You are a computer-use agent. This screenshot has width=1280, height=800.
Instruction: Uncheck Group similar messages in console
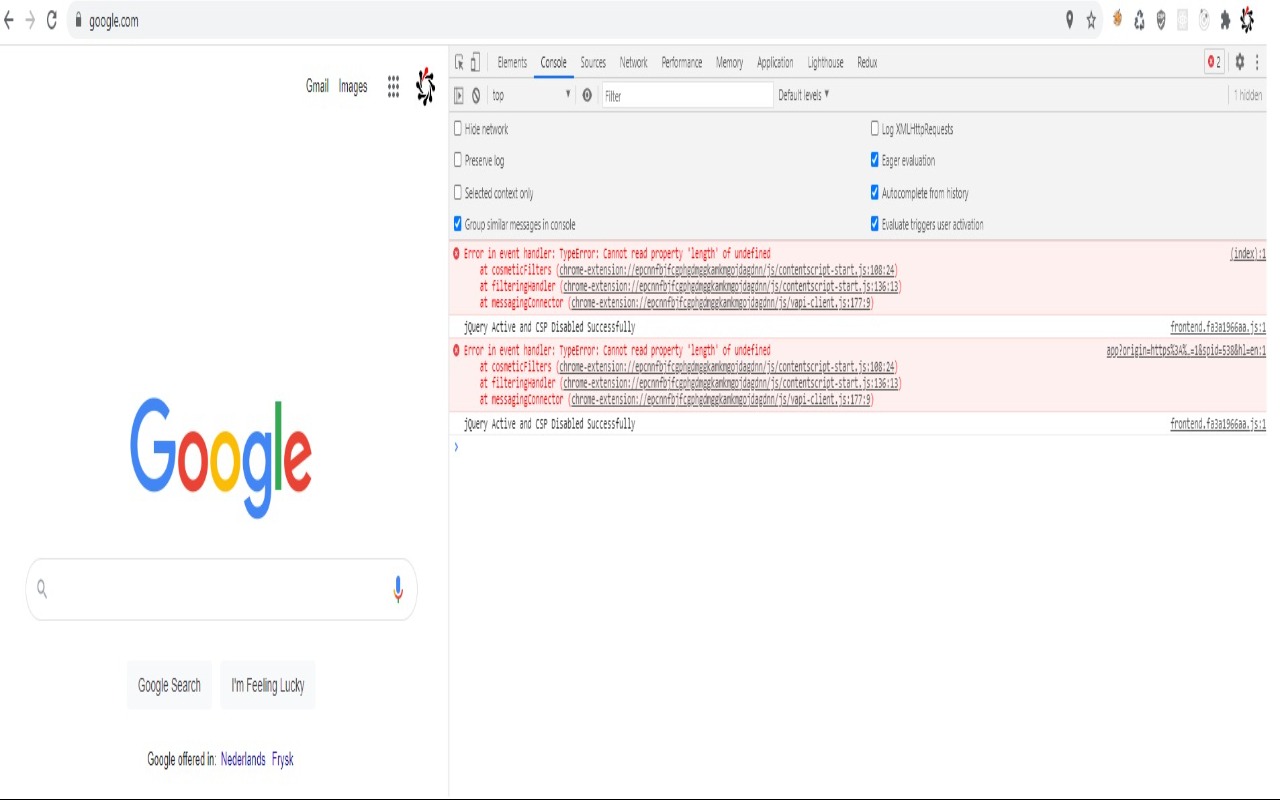coord(458,224)
